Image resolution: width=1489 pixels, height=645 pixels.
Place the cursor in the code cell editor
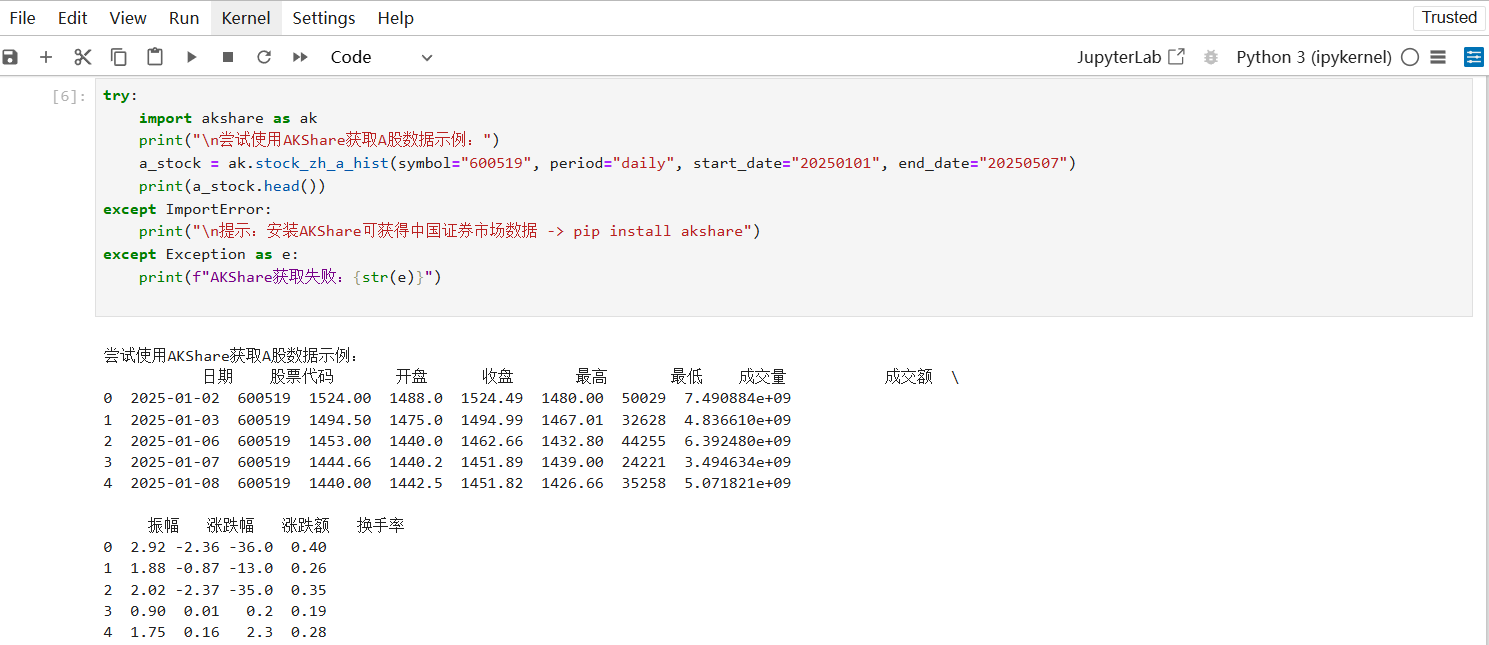tap(783, 197)
